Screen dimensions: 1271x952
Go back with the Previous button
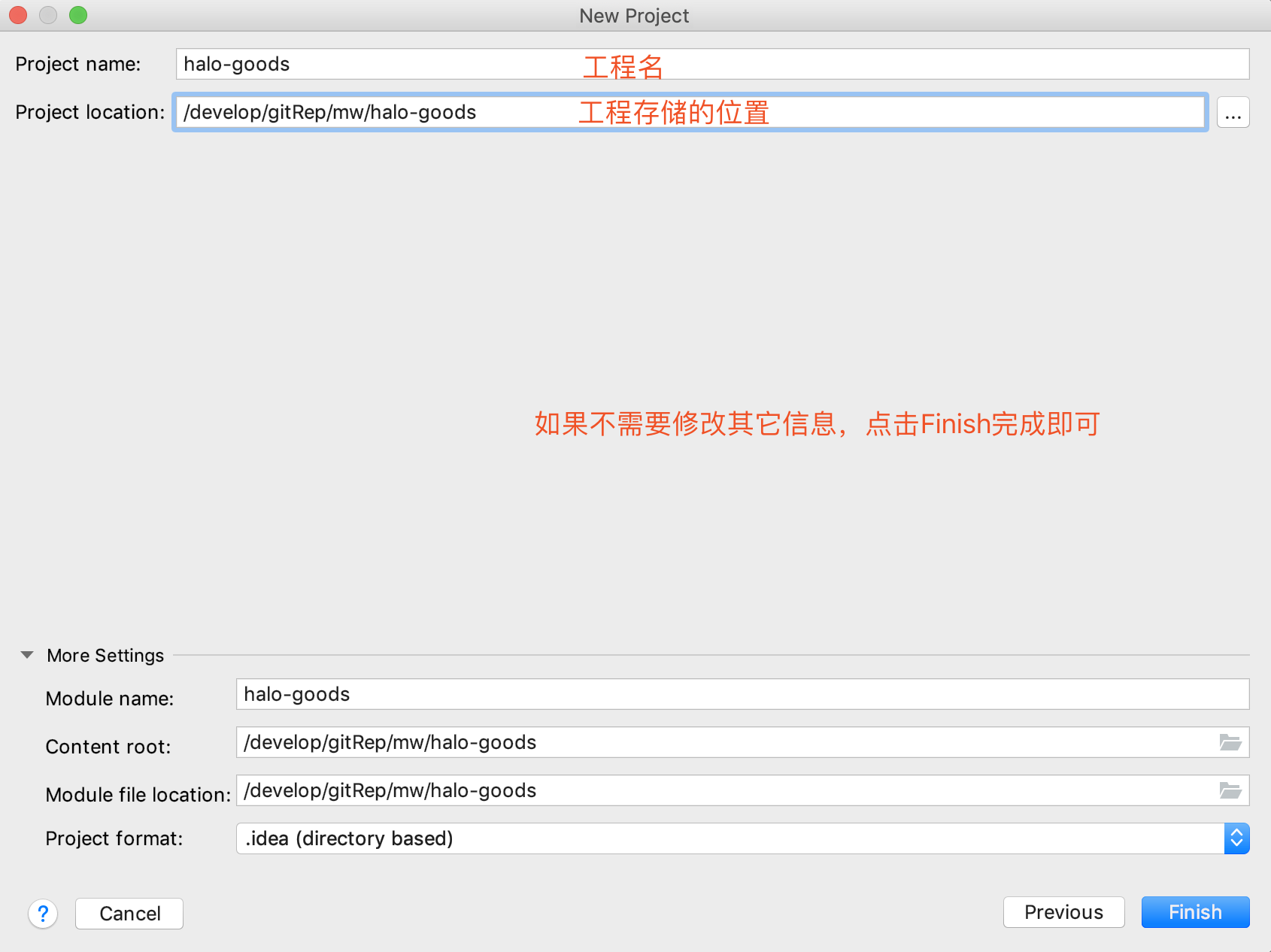1063,912
